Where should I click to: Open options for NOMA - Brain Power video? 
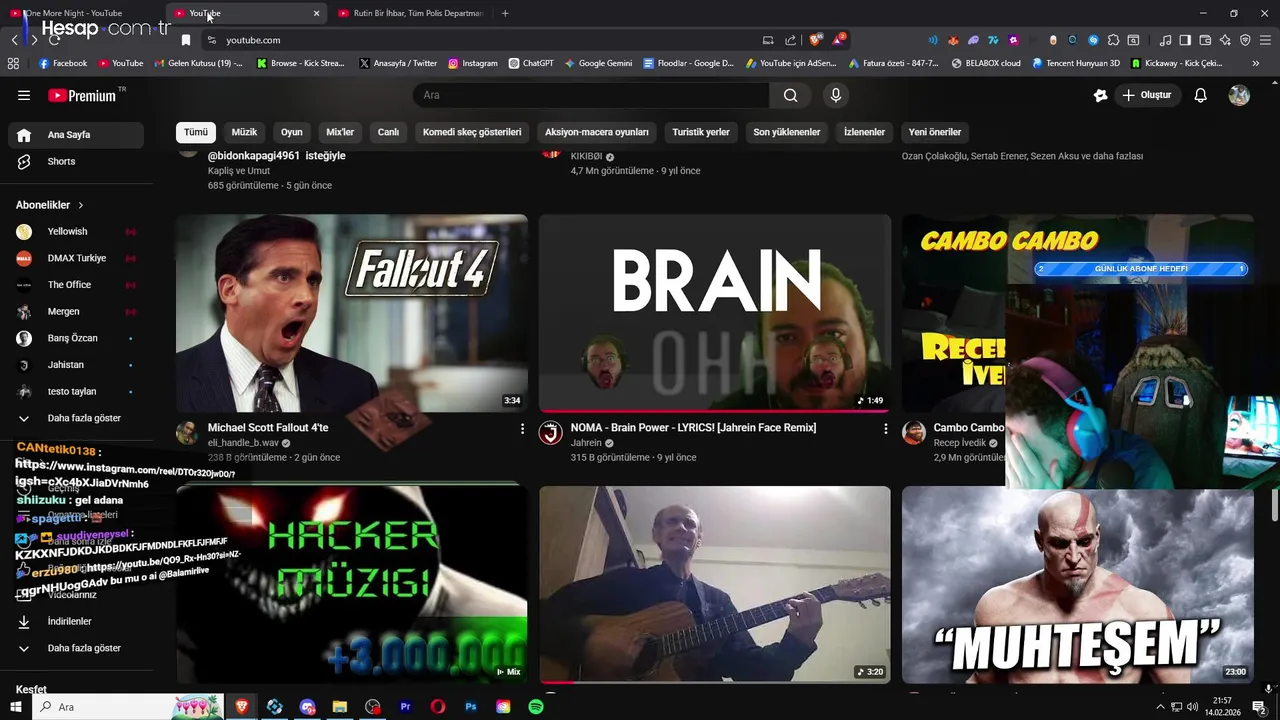[x=885, y=428]
